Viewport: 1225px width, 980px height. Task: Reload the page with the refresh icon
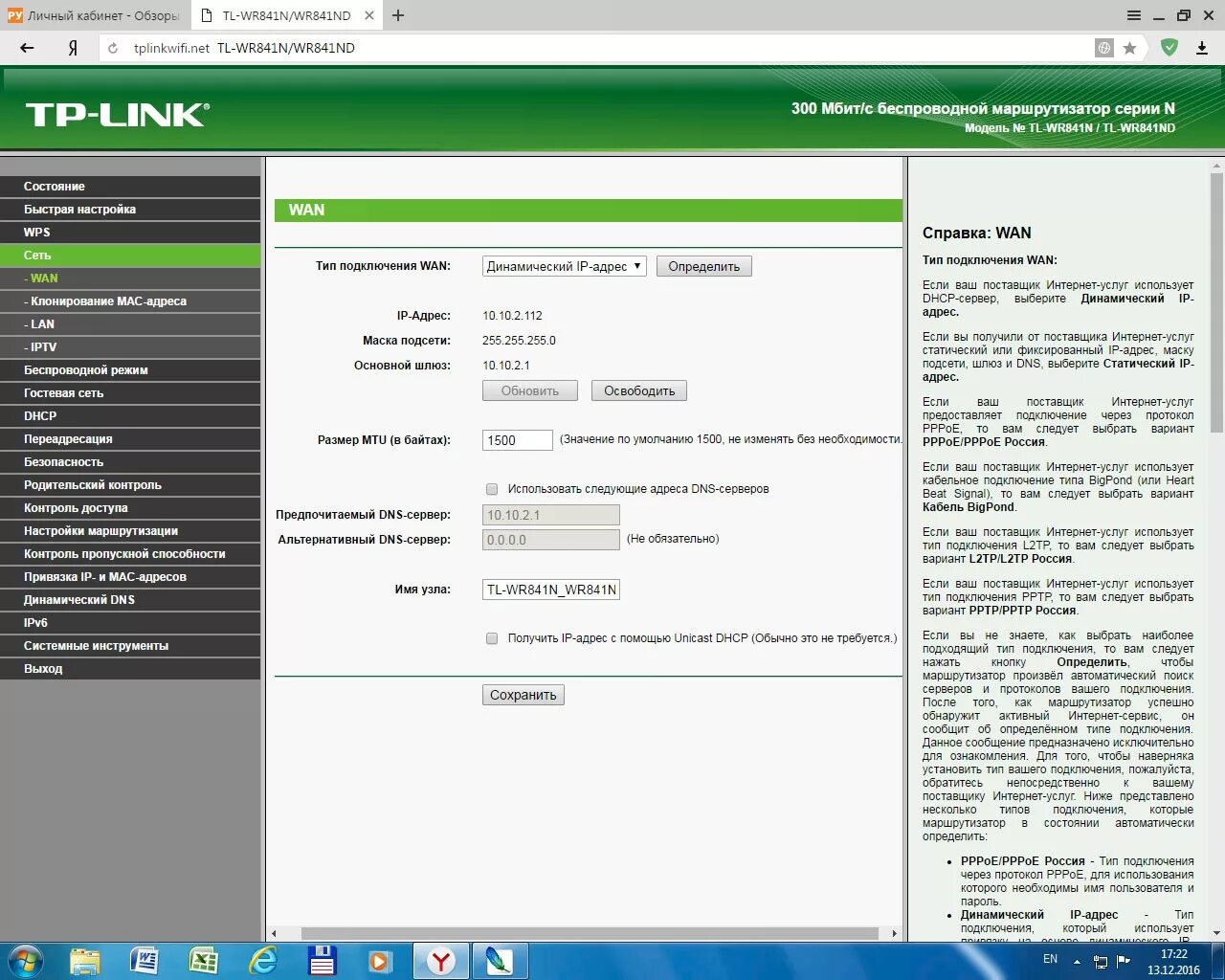click(x=113, y=48)
